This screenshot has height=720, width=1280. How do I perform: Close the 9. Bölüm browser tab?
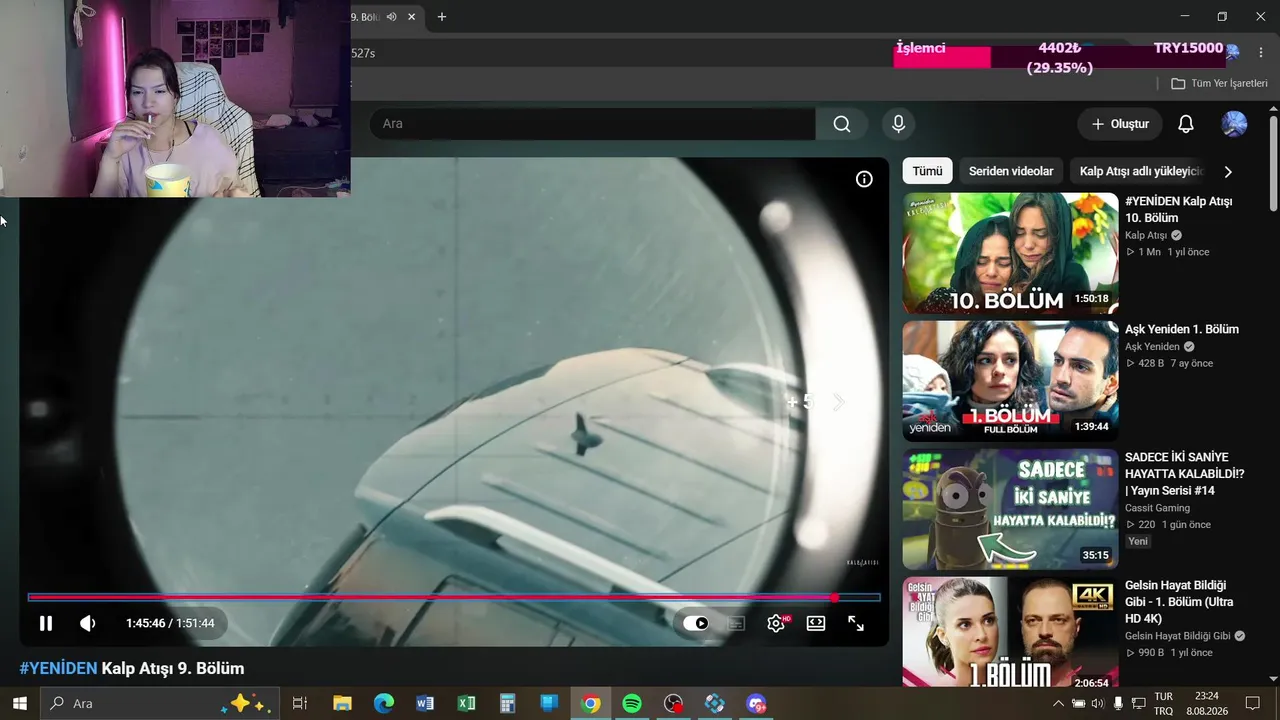[411, 16]
